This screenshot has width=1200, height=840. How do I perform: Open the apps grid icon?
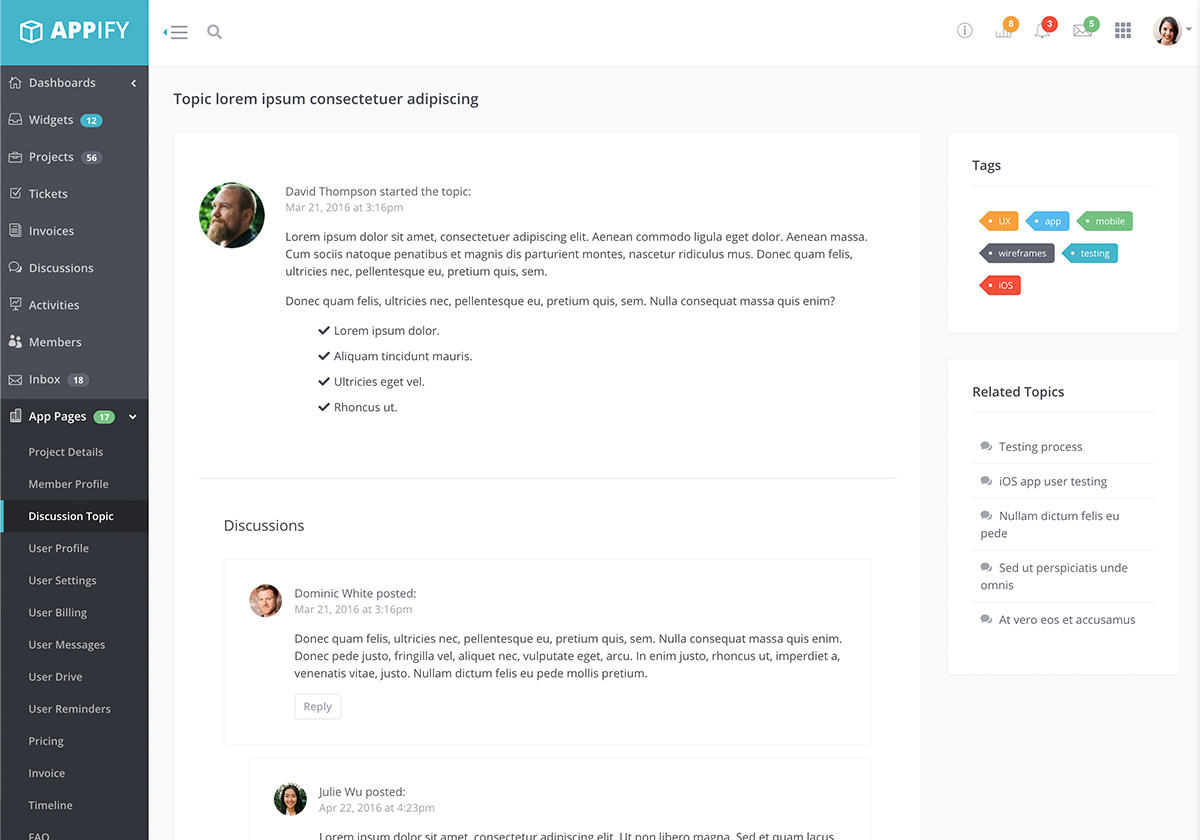tap(1123, 31)
